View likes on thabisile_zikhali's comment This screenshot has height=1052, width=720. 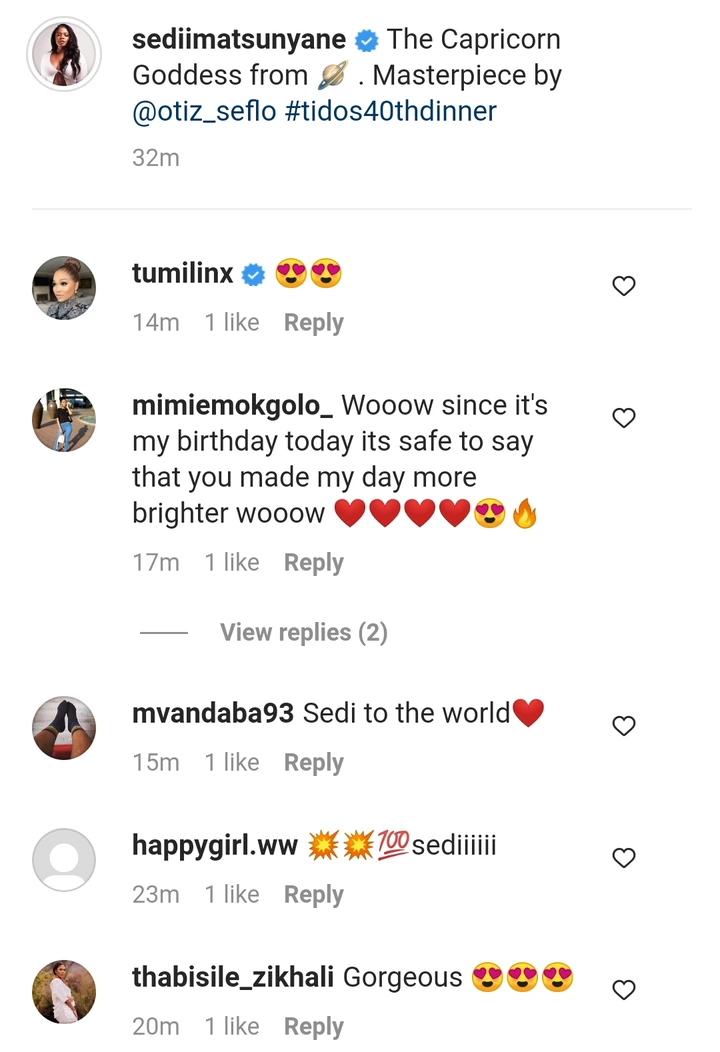[232, 1027]
